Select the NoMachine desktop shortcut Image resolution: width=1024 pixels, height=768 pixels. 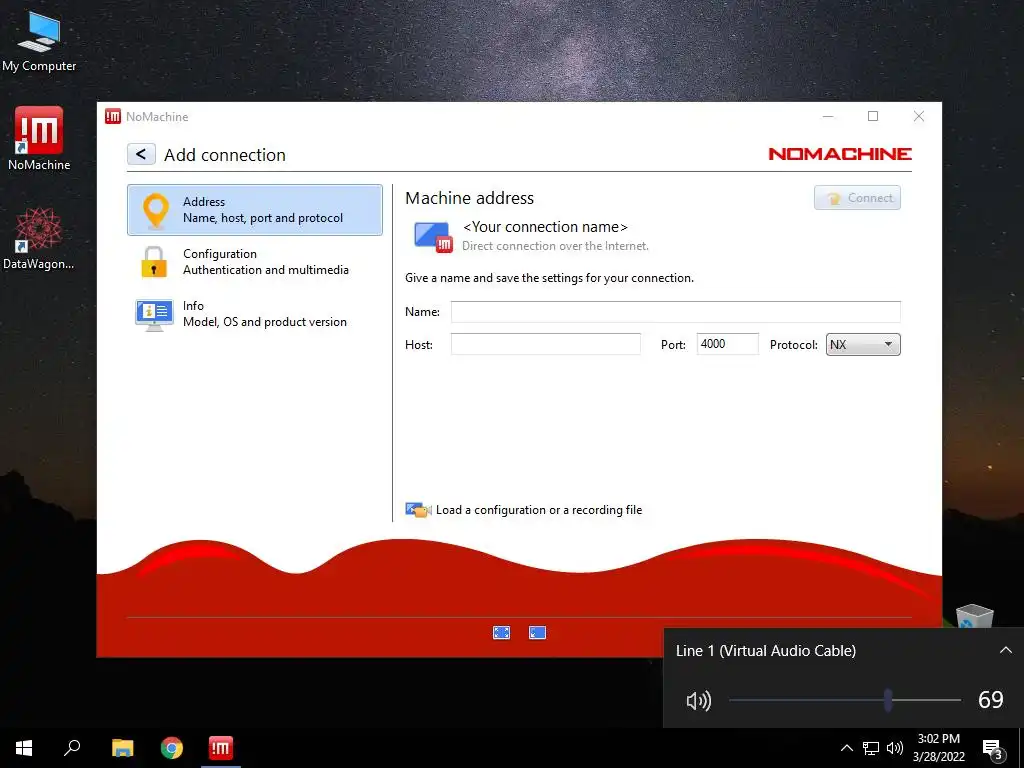pos(39,138)
